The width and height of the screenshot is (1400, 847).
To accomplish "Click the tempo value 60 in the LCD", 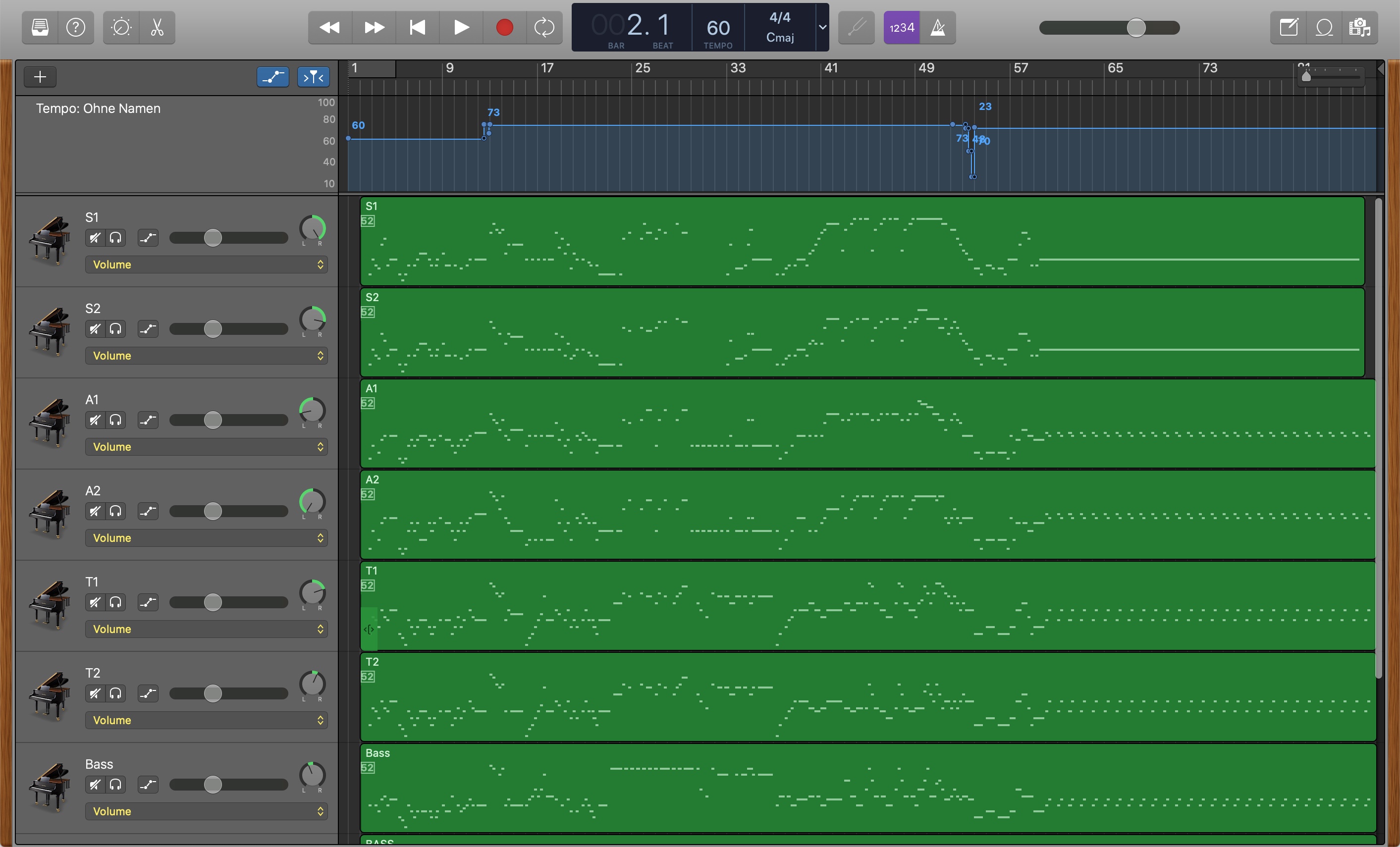I will tap(718, 27).
